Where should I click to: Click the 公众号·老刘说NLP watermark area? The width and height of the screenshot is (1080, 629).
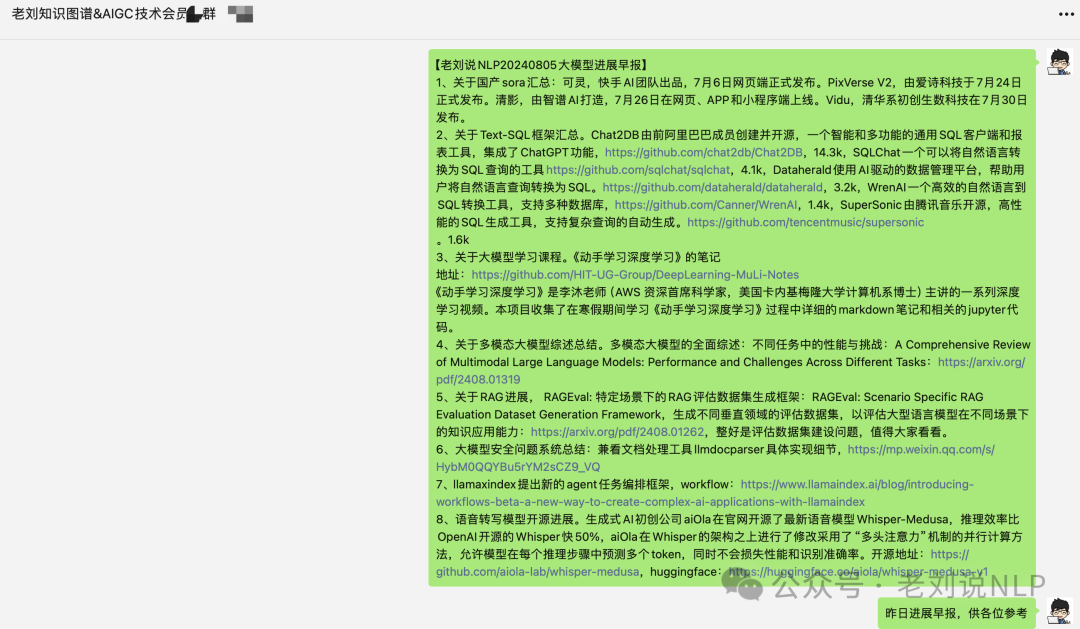point(878,587)
